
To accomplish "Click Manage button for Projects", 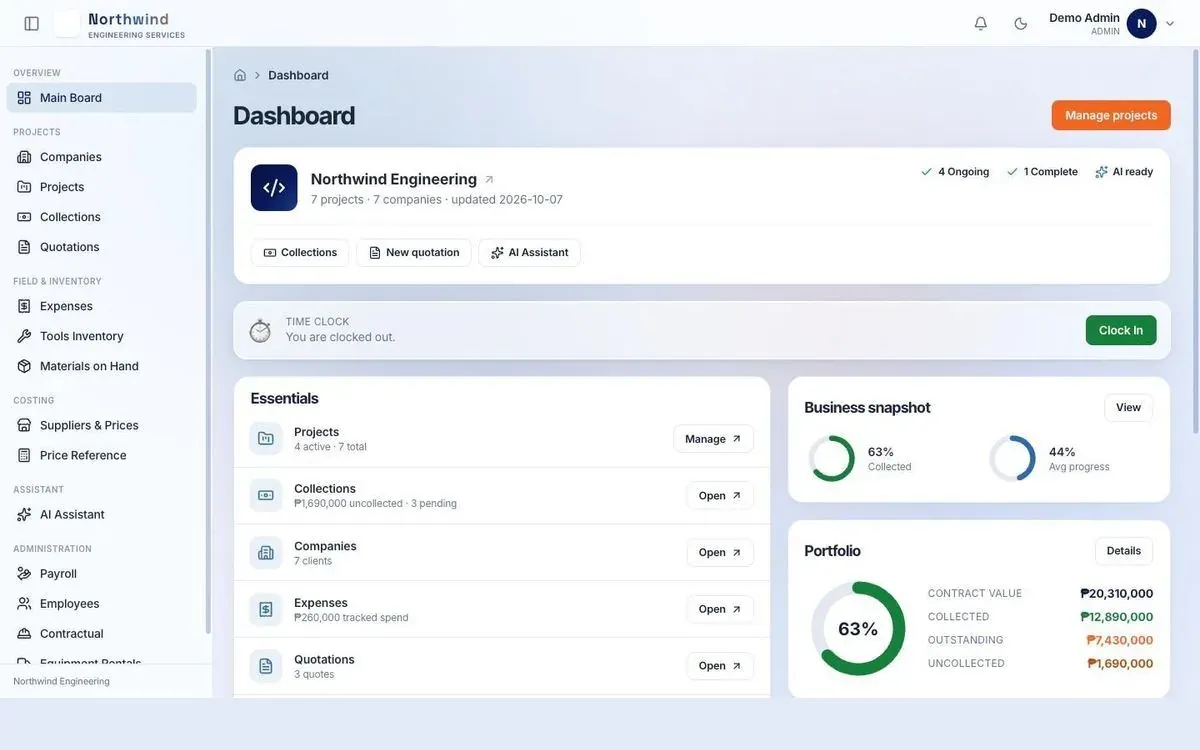I will 713,439.
